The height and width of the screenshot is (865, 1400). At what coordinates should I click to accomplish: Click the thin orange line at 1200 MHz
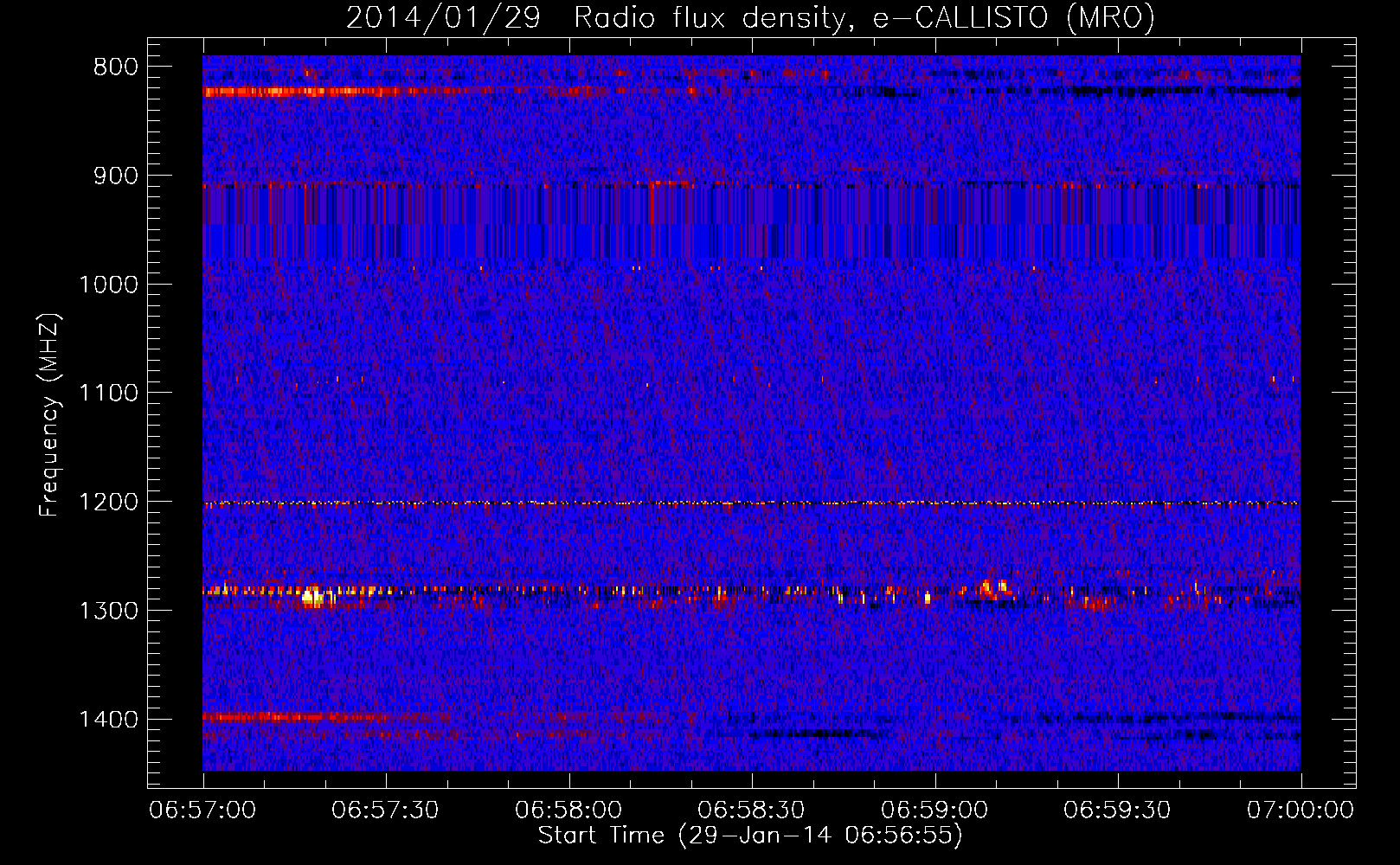pos(751,503)
